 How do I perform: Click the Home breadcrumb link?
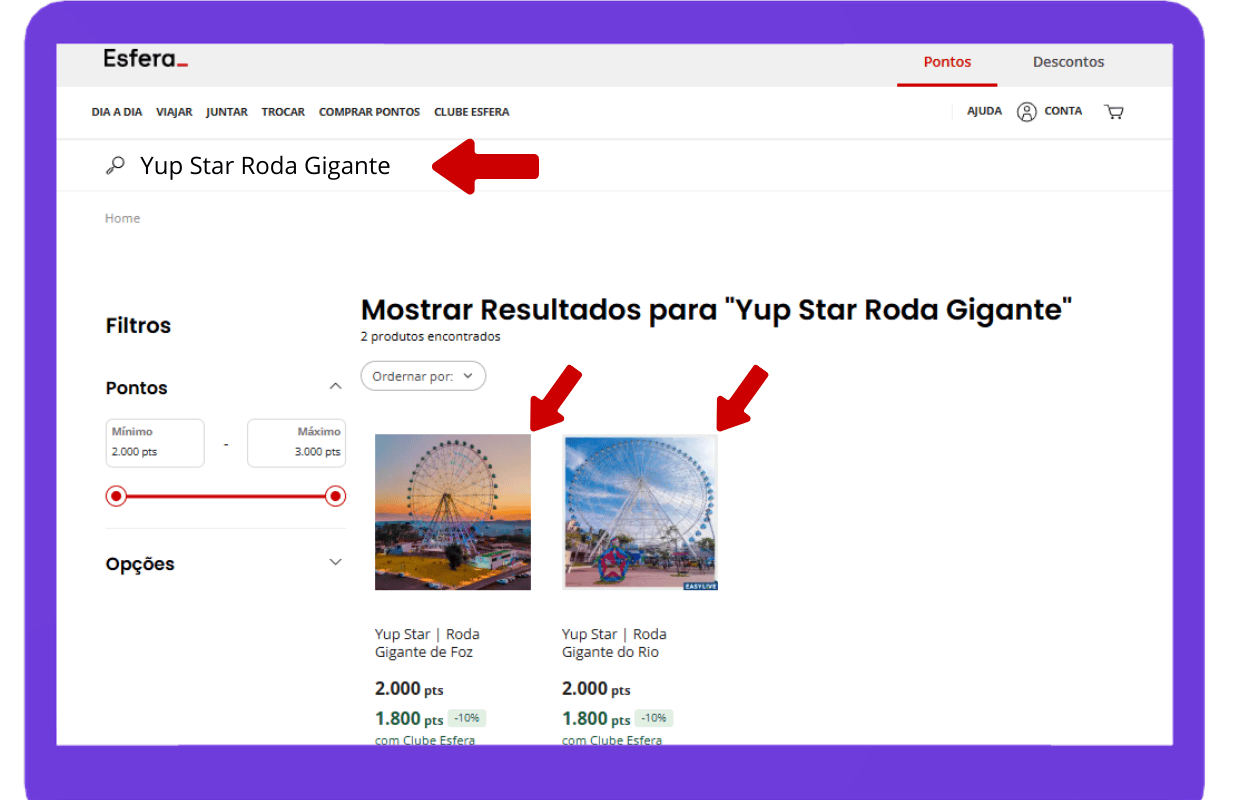[x=122, y=218]
